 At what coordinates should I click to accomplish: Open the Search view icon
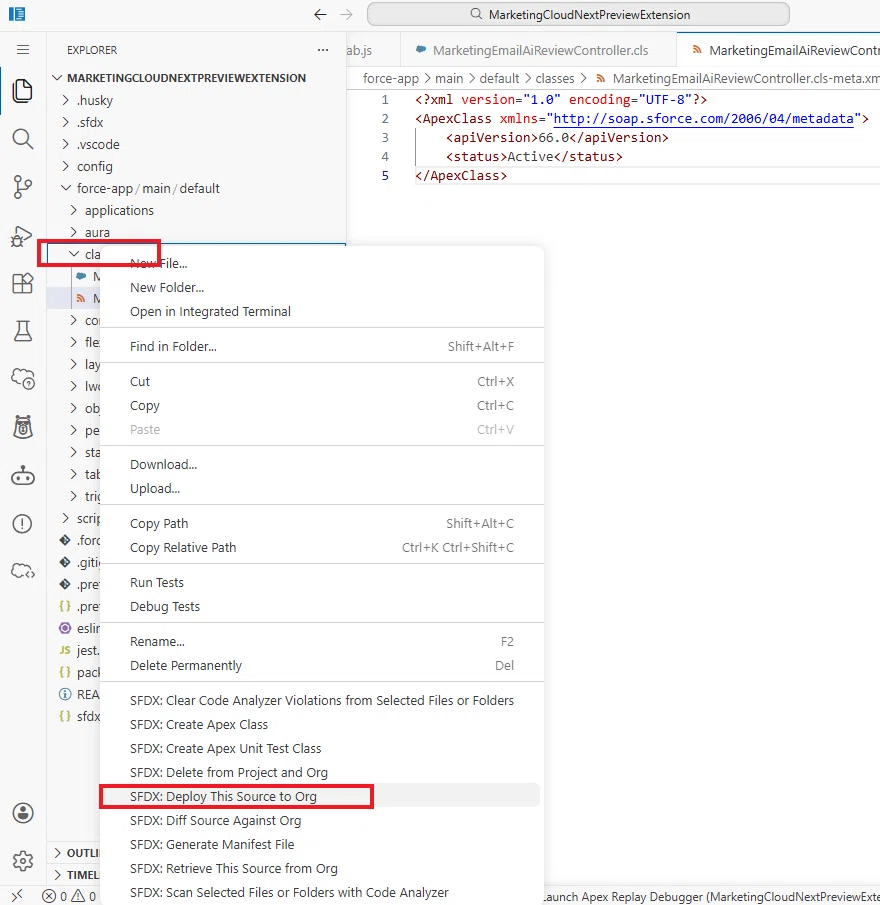pos(23,139)
